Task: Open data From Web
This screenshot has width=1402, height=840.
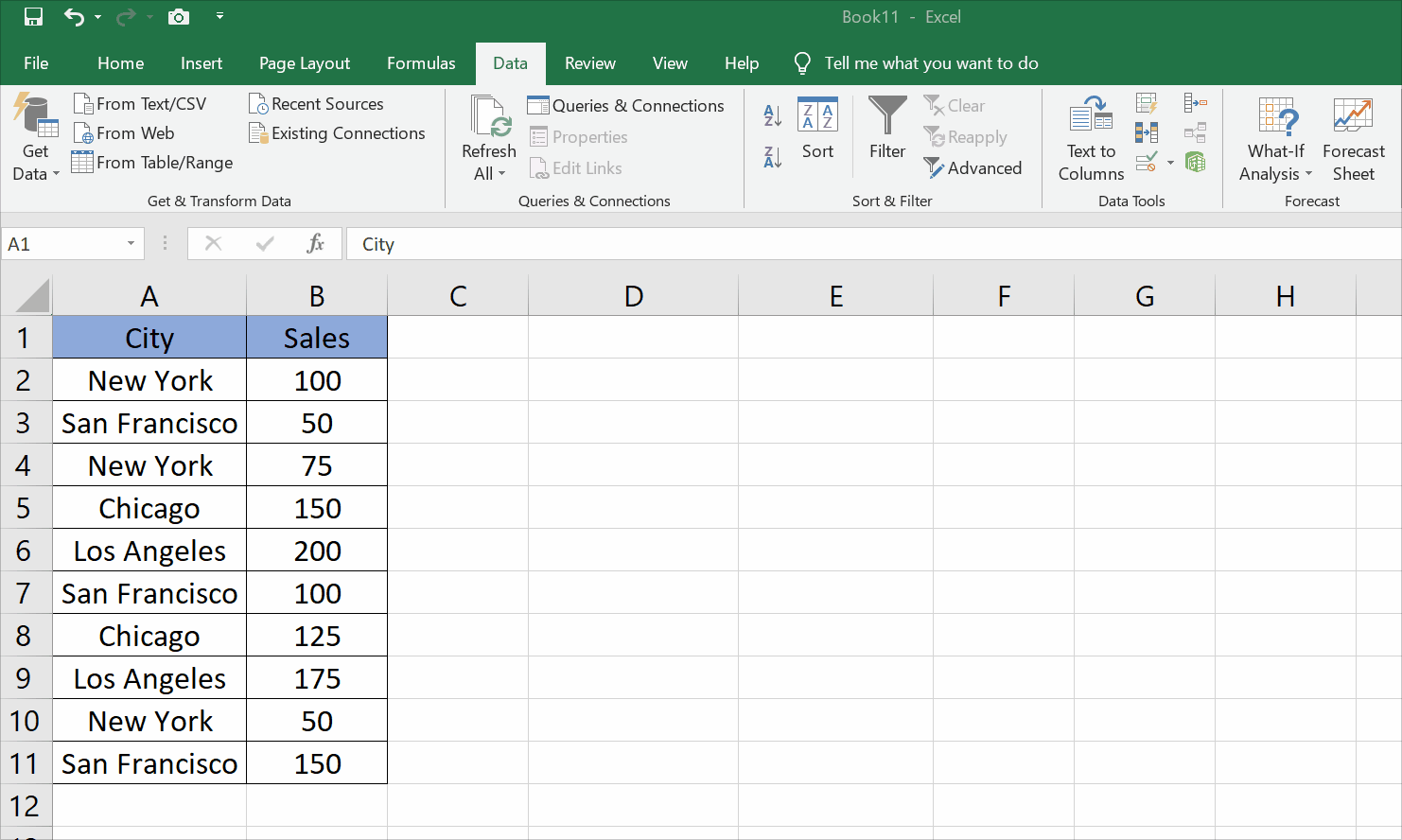Action: tap(124, 132)
